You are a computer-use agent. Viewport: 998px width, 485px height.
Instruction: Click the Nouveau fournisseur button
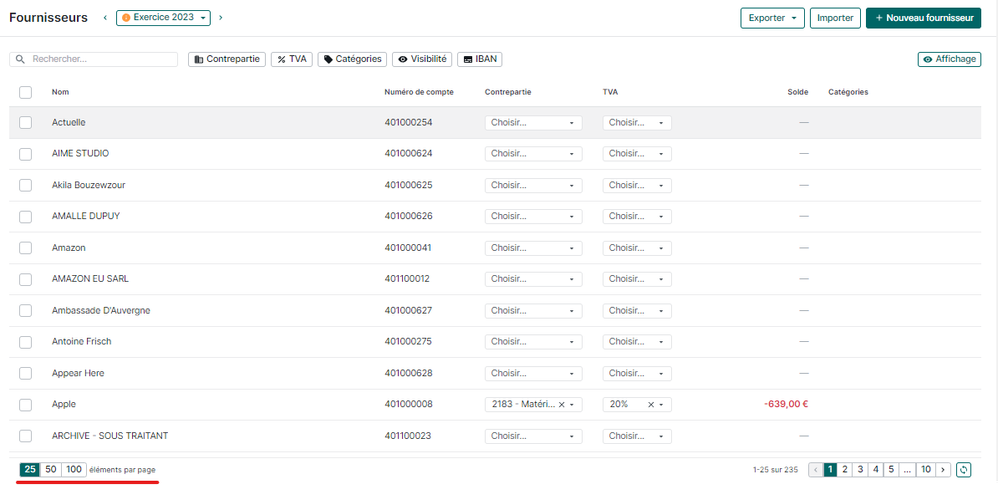(x=923, y=18)
